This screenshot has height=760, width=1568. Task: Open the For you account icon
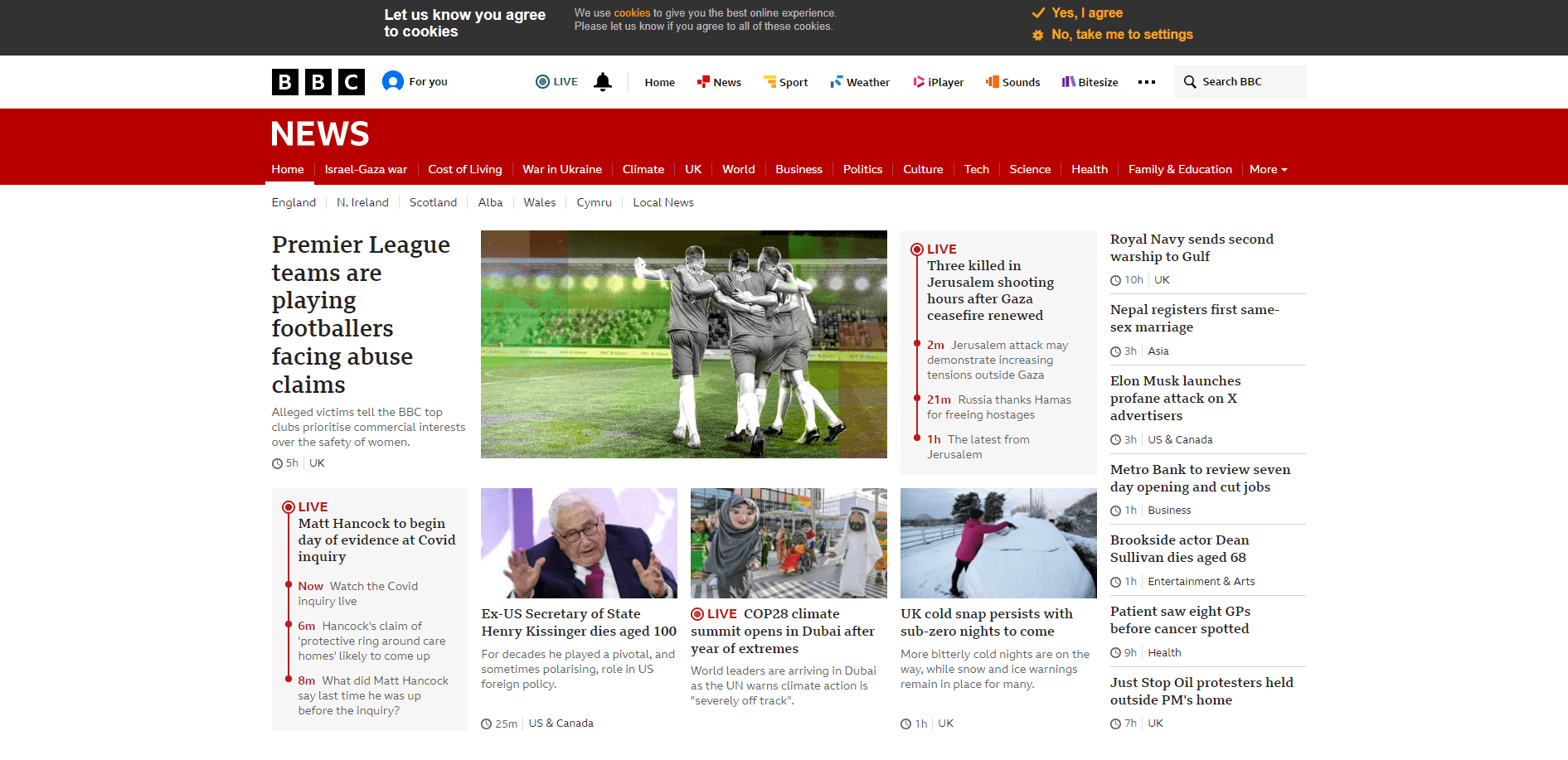[x=393, y=81]
